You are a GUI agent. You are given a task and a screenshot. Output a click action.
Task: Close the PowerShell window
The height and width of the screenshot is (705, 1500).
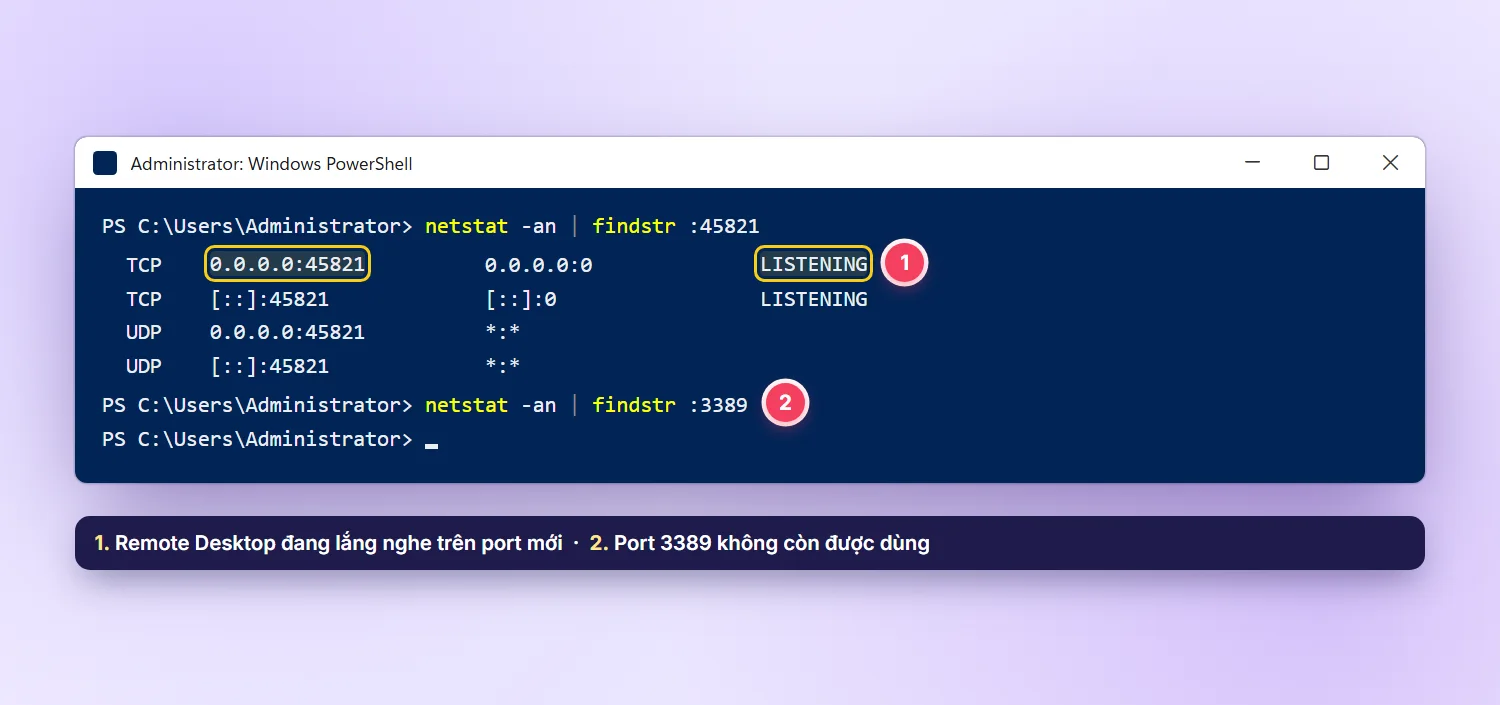1390,163
